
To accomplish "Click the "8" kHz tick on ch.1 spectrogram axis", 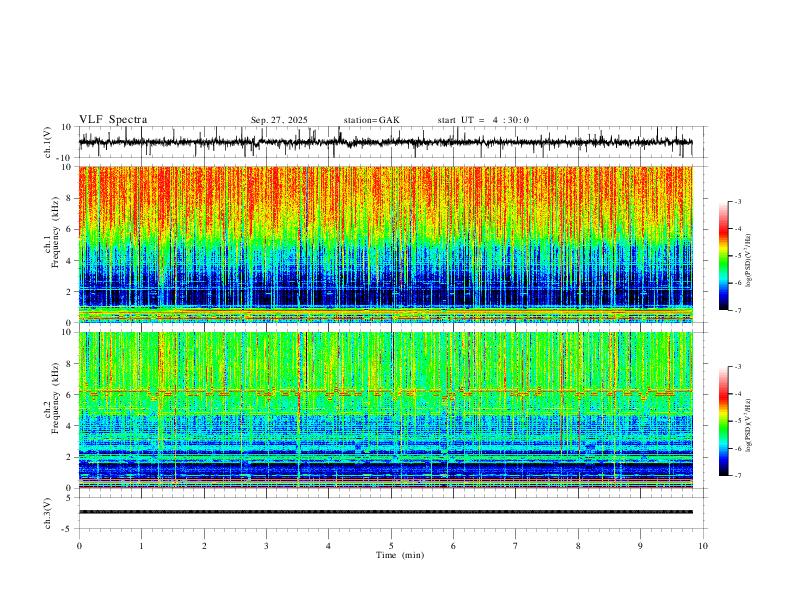I will click(70, 198).
